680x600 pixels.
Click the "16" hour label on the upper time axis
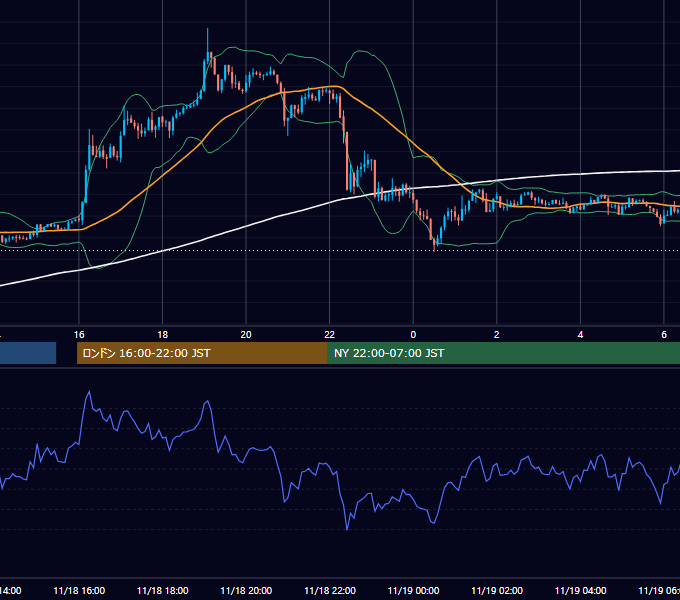pyautogui.click(x=79, y=335)
